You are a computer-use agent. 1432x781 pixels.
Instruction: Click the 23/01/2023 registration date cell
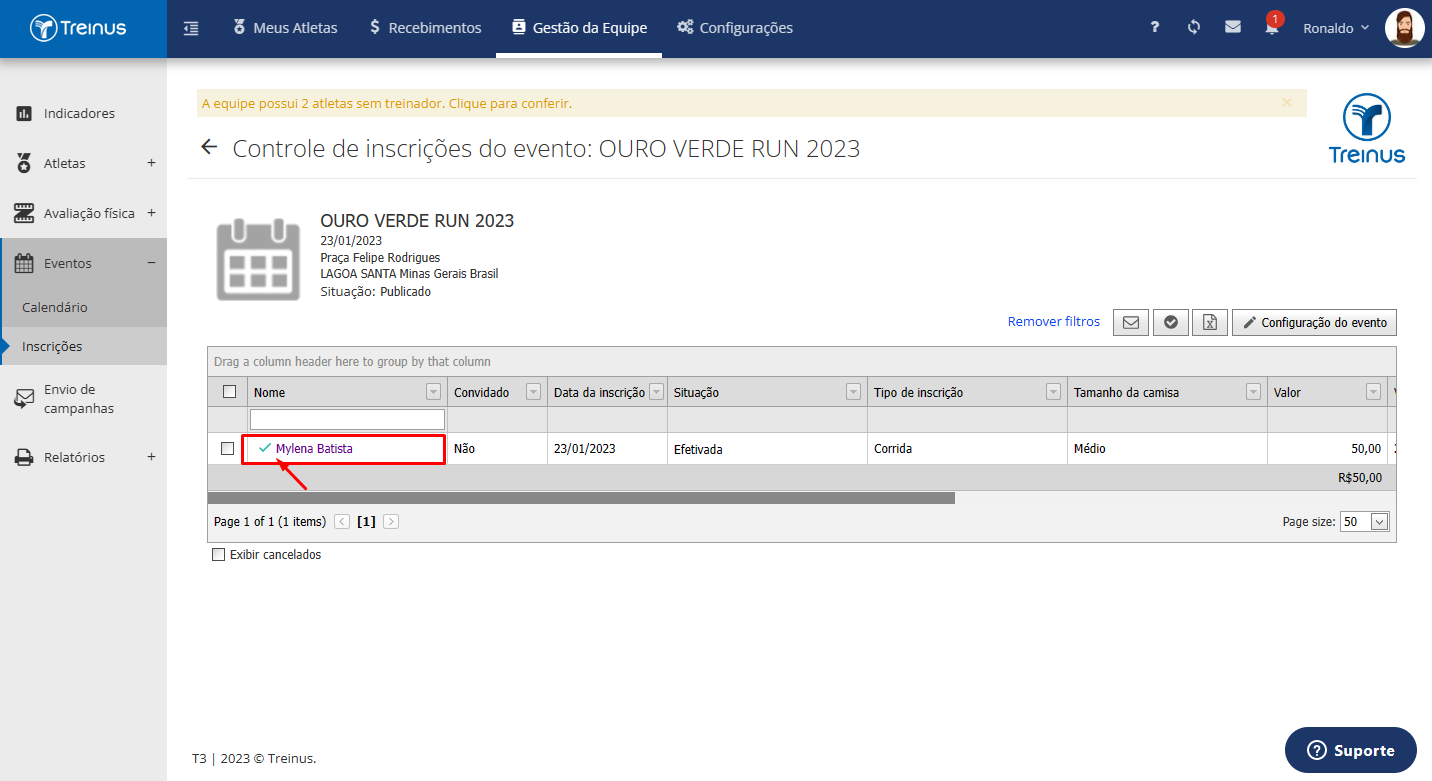pyautogui.click(x=607, y=449)
